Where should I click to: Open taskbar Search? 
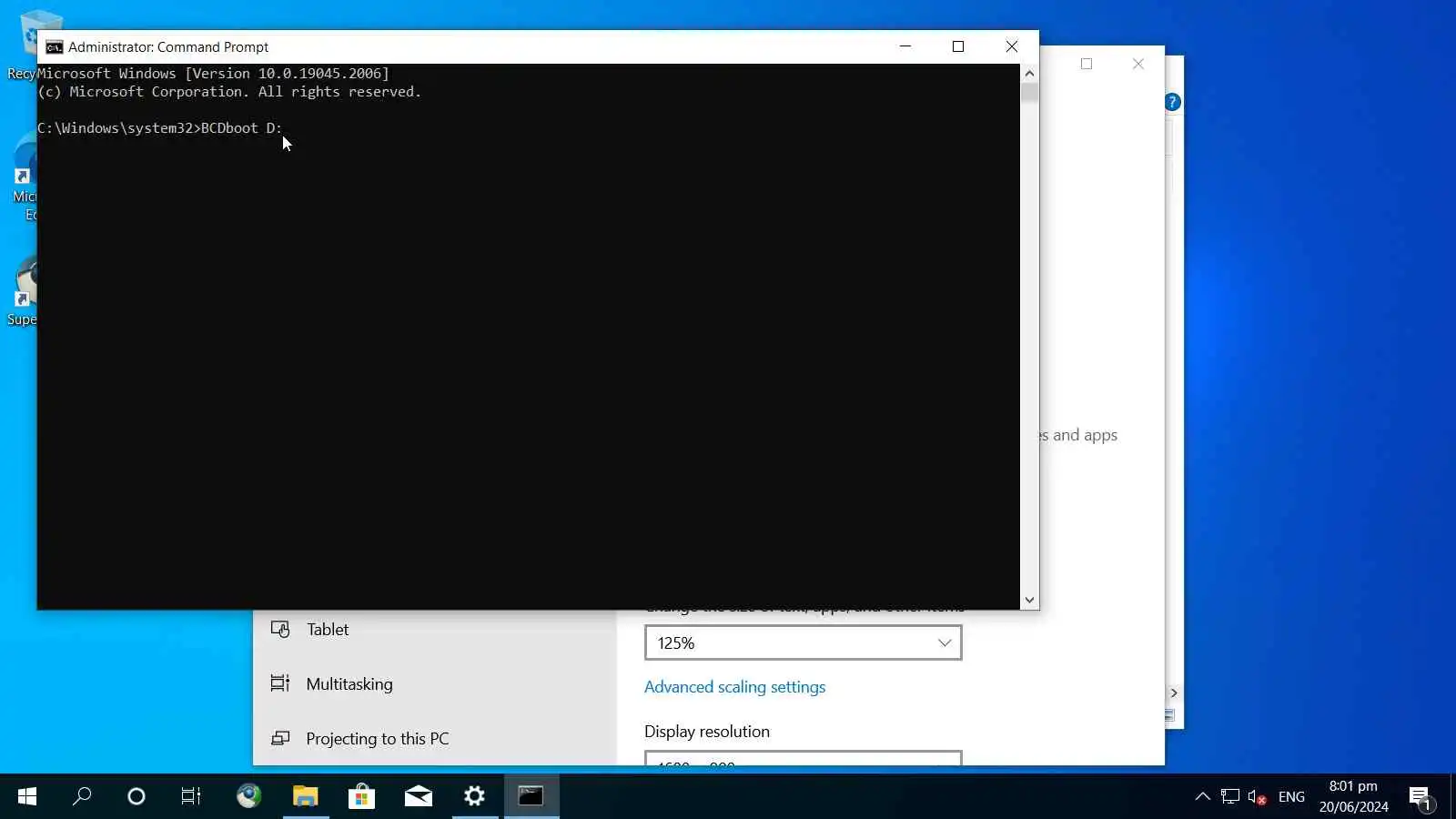click(x=82, y=796)
